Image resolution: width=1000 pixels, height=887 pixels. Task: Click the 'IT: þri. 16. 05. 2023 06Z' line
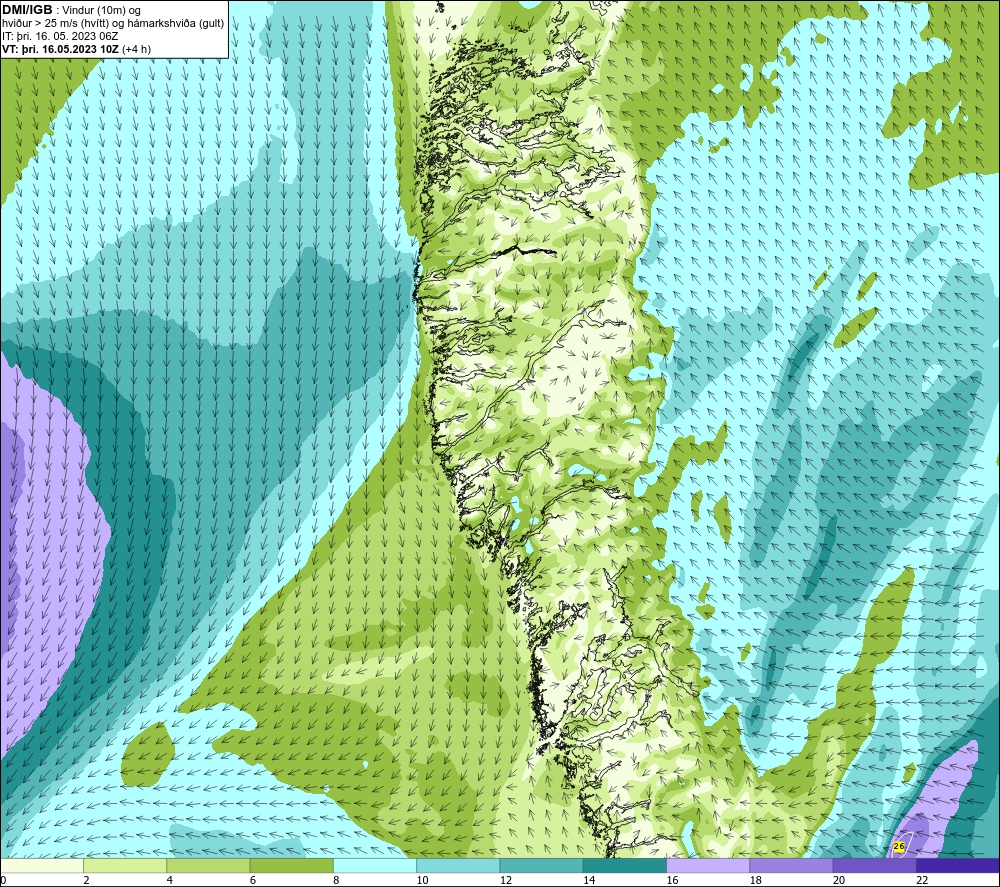tap(60, 36)
